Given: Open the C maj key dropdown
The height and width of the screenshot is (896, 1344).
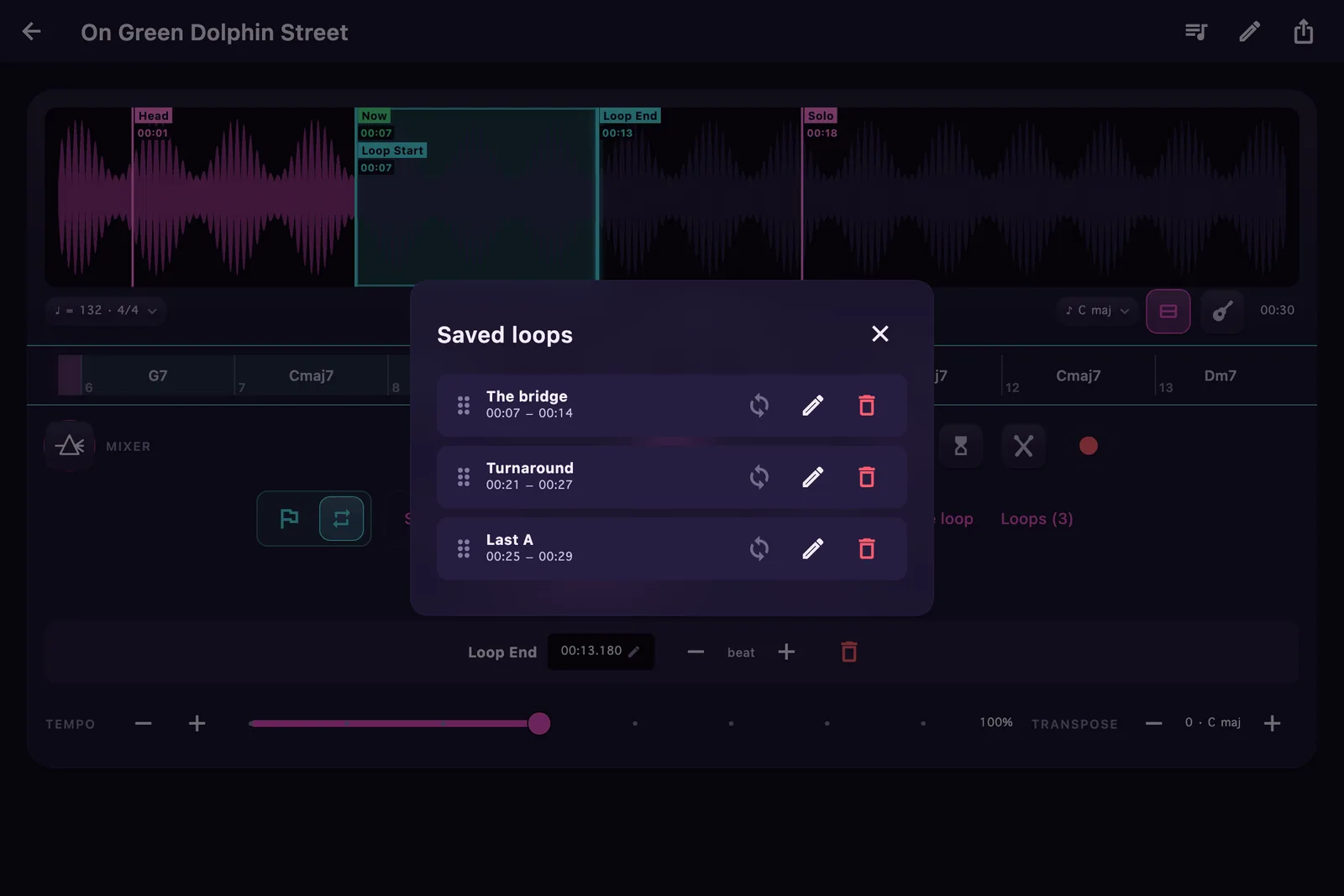Looking at the screenshot, I should pyautogui.click(x=1097, y=311).
